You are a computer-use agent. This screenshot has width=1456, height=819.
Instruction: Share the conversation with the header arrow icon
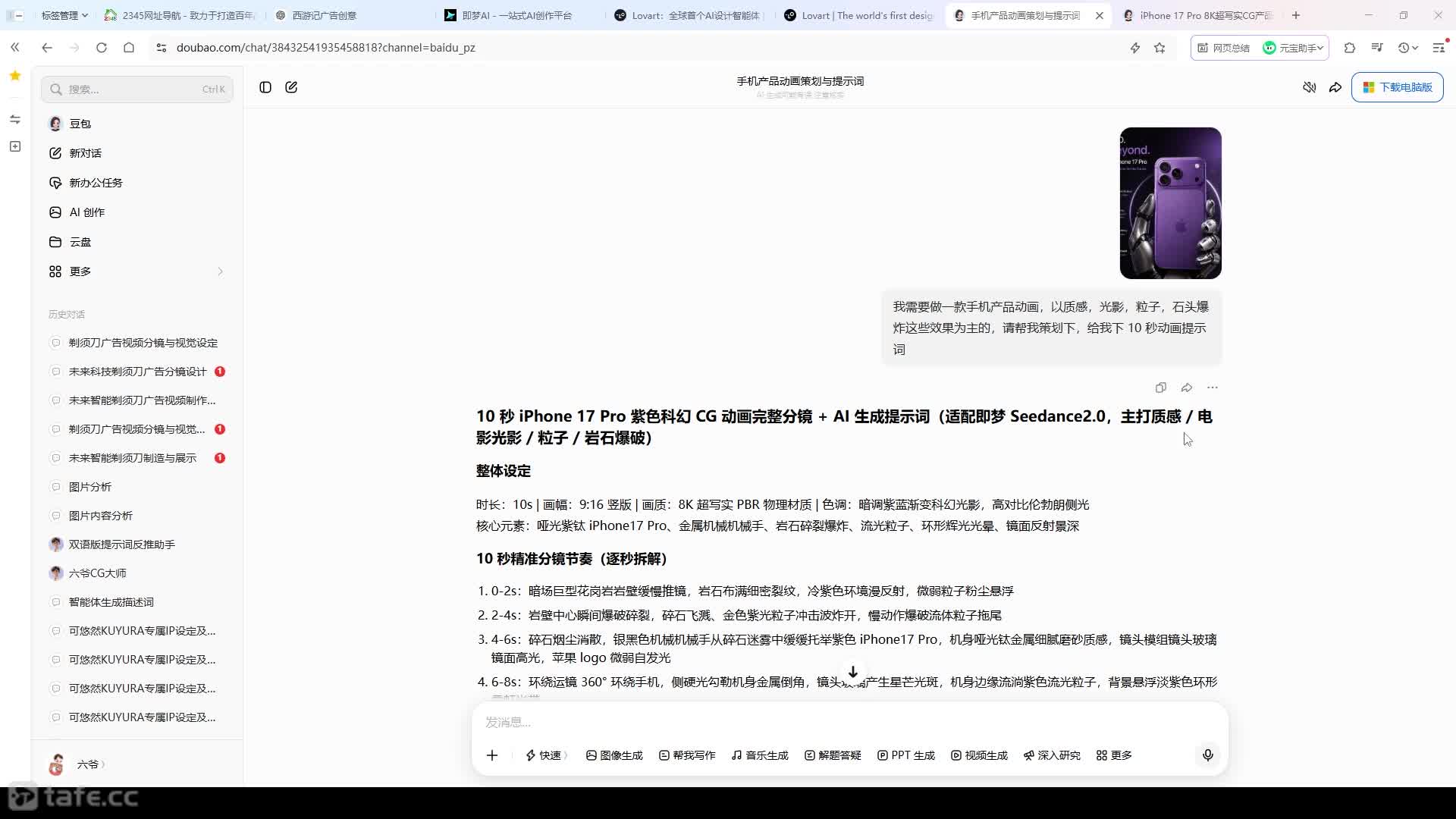tap(1335, 87)
